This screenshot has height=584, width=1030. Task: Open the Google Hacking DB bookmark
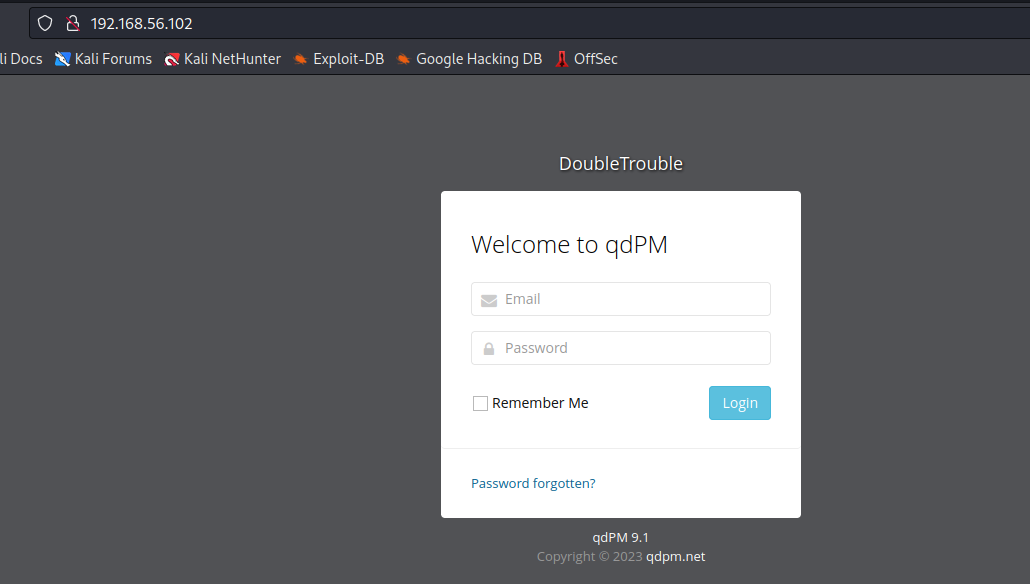point(470,59)
